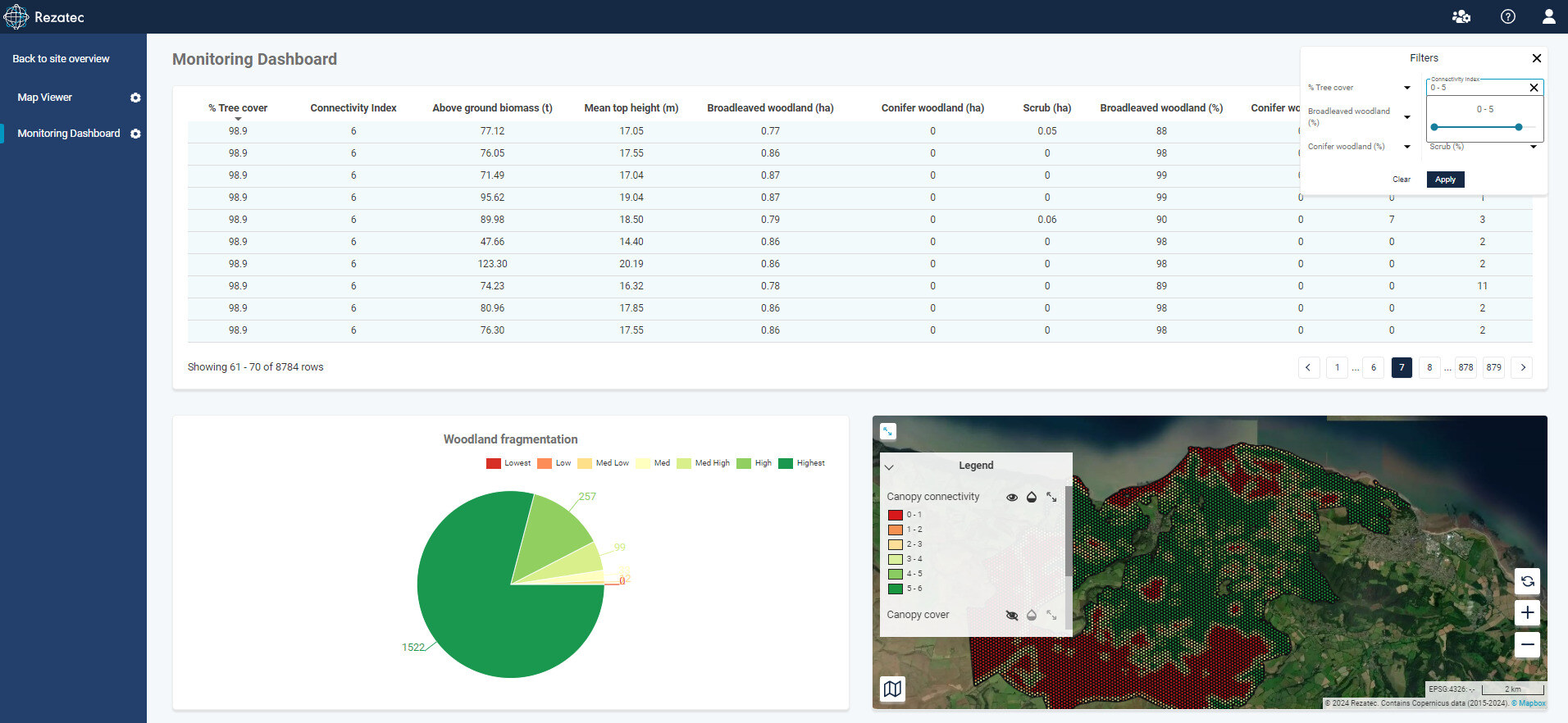This screenshot has height=723, width=1568.
Task: Show the Canopy cover layer
Action: click(x=1012, y=615)
